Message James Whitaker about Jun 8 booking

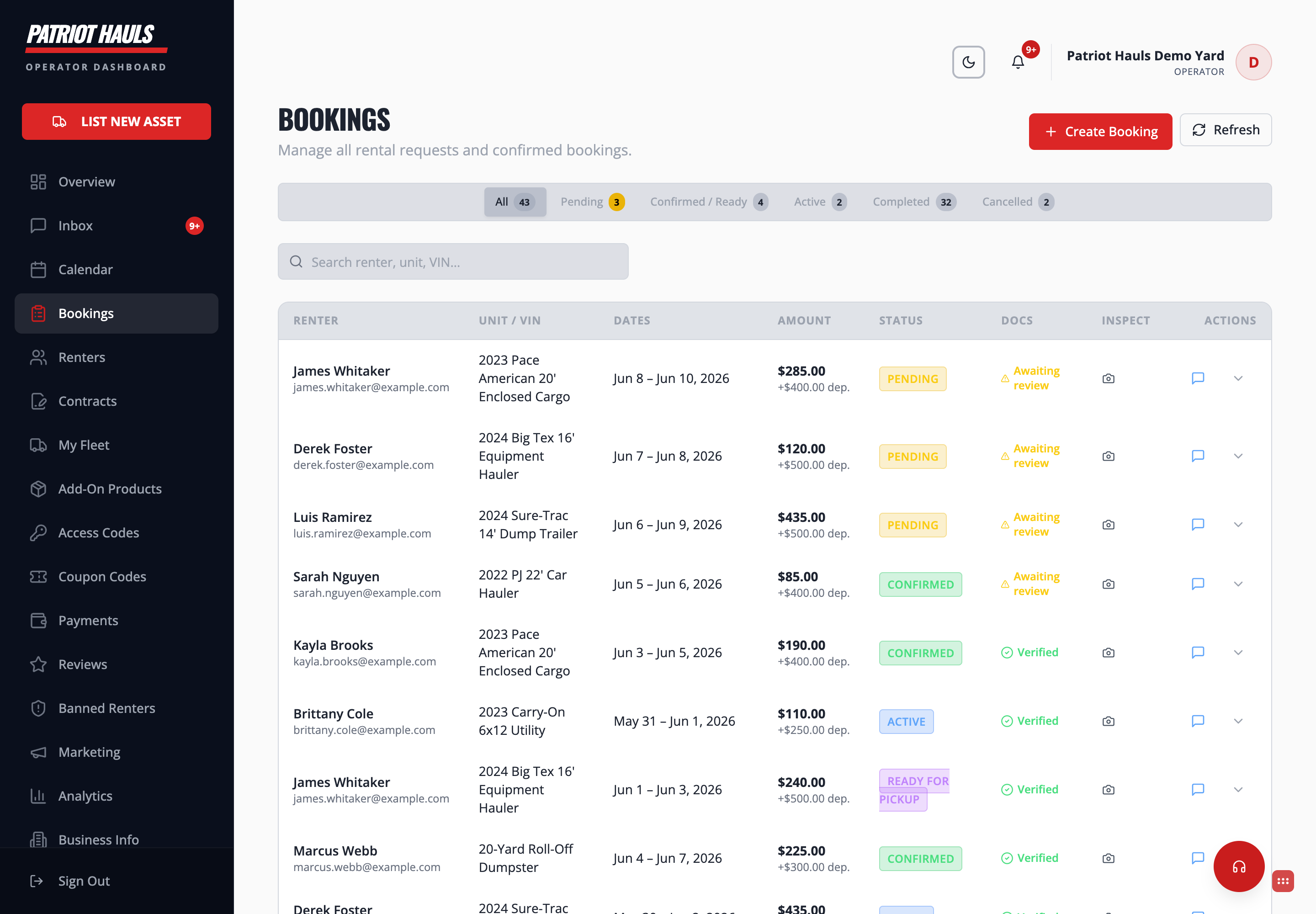point(1198,378)
